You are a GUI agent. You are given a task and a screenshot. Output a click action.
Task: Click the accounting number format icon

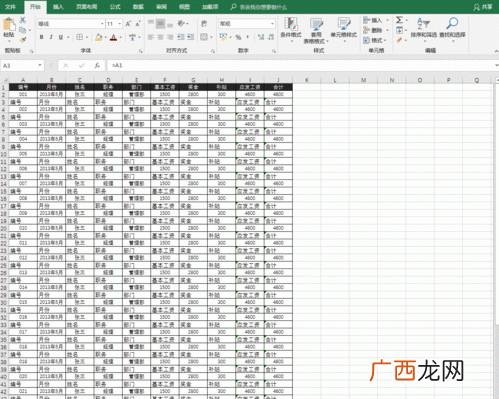coord(223,37)
